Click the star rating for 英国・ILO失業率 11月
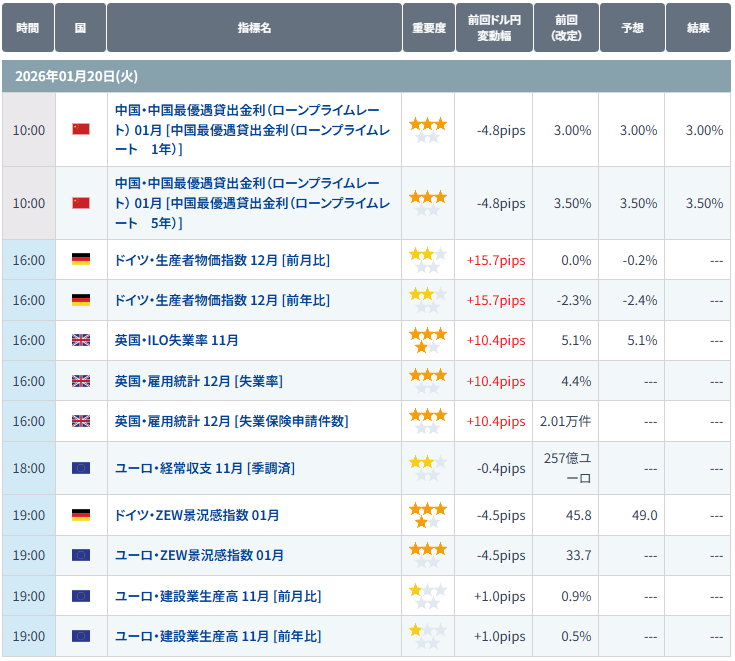 point(427,340)
